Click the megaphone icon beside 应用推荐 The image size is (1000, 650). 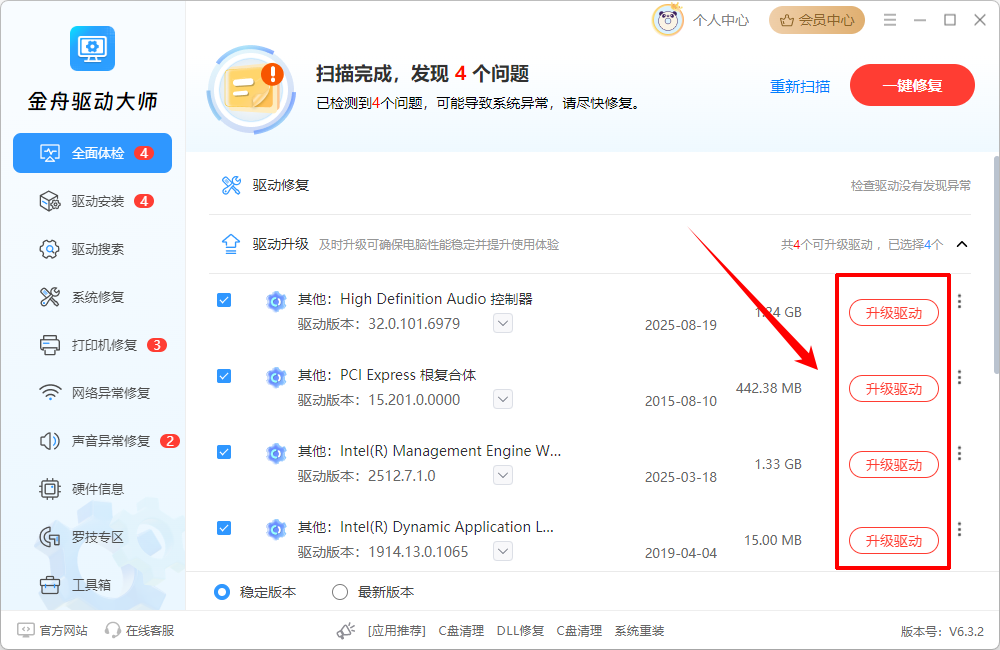[346, 631]
